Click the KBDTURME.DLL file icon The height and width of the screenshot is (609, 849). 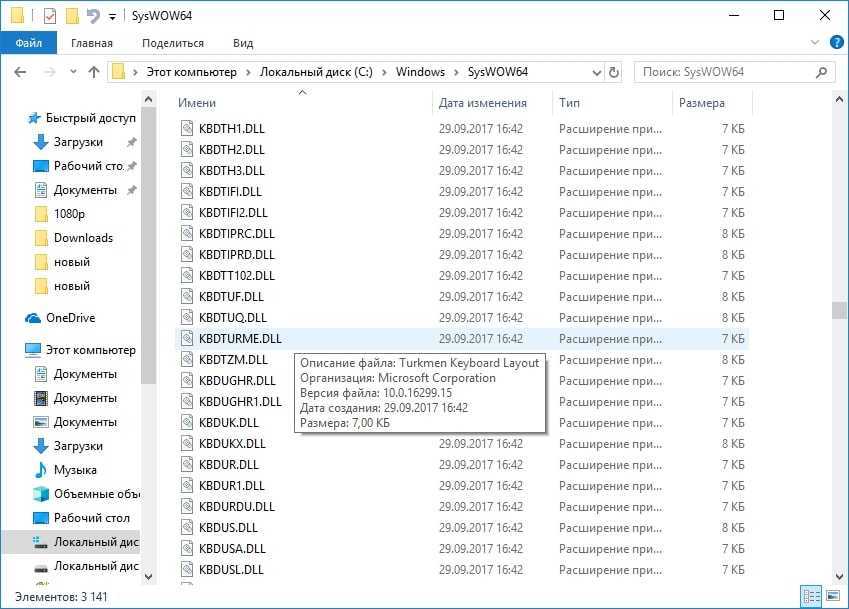pyautogui.click(x=187, y=338)
